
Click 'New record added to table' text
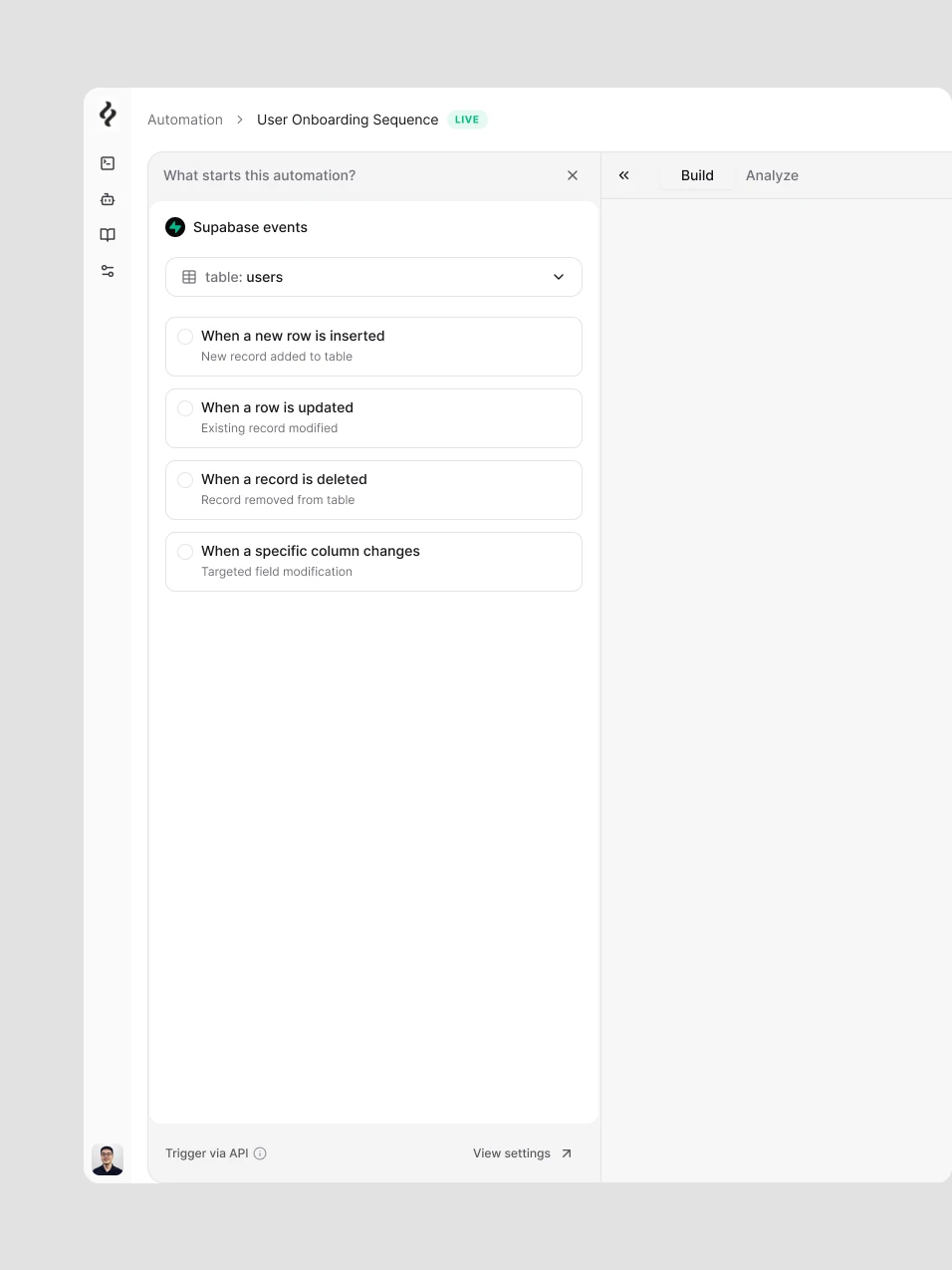click(277, 357)
